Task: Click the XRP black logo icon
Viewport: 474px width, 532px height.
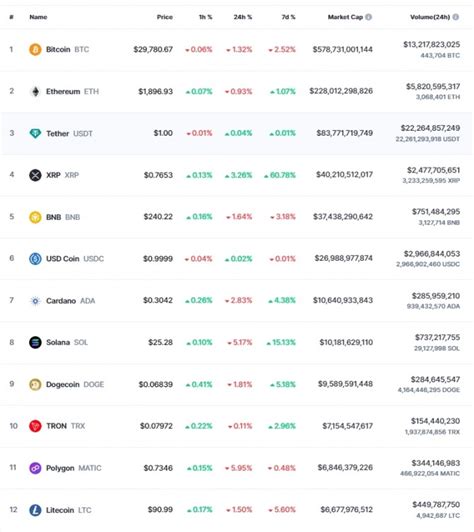Action: coord(35,175)
